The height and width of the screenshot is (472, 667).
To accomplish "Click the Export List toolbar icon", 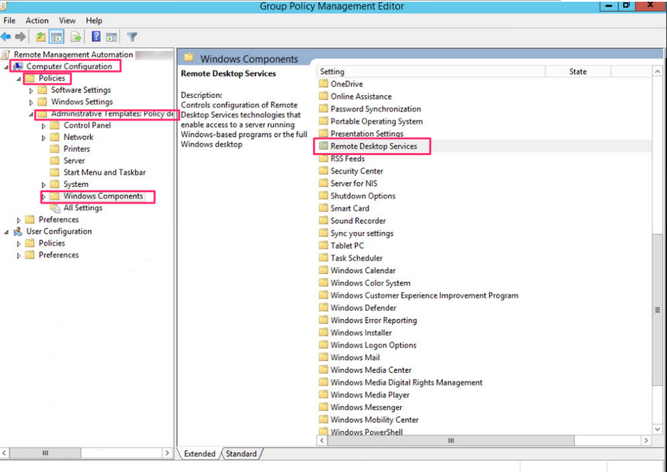I will click(x=76, y=37).
